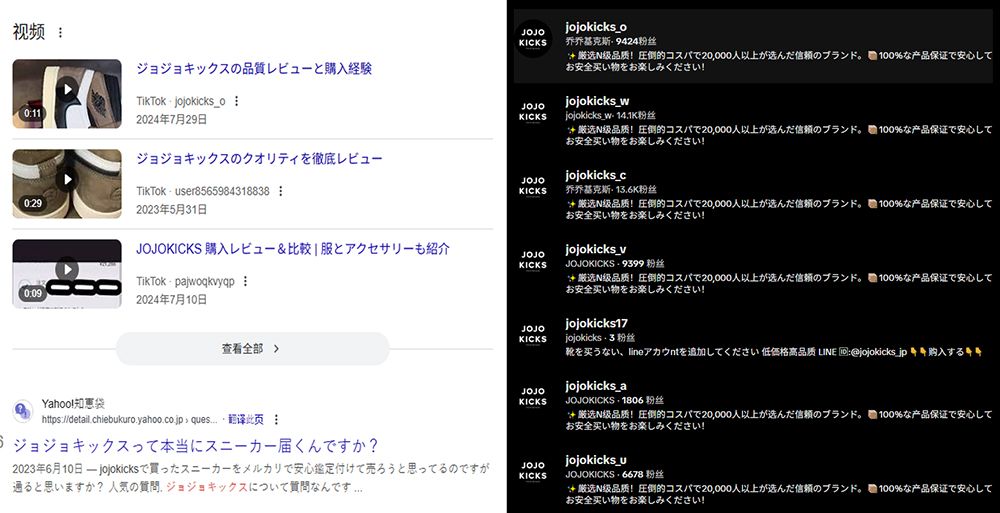Open options menu next to jojokicks_o source
Screen dimensions: 1000x513
[x=237, y=101]
